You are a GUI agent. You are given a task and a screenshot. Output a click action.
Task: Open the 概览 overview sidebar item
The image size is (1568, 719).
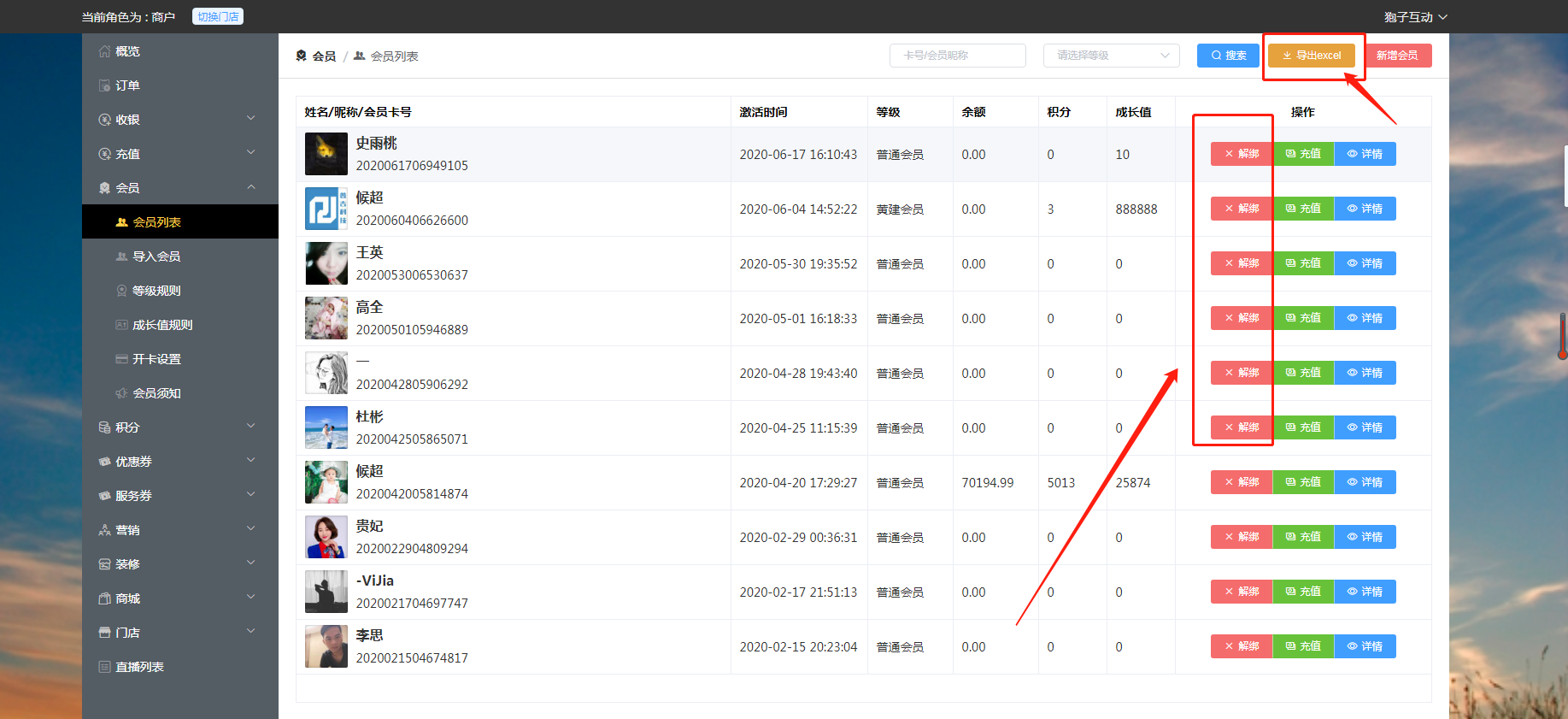click(x=180, y=51)
